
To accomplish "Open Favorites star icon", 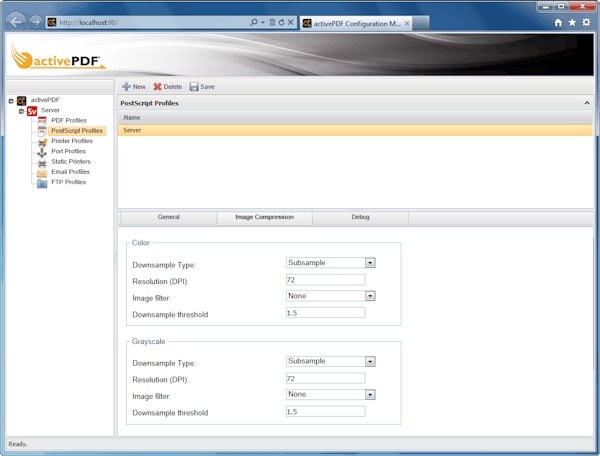I will [x=572, y=23].
